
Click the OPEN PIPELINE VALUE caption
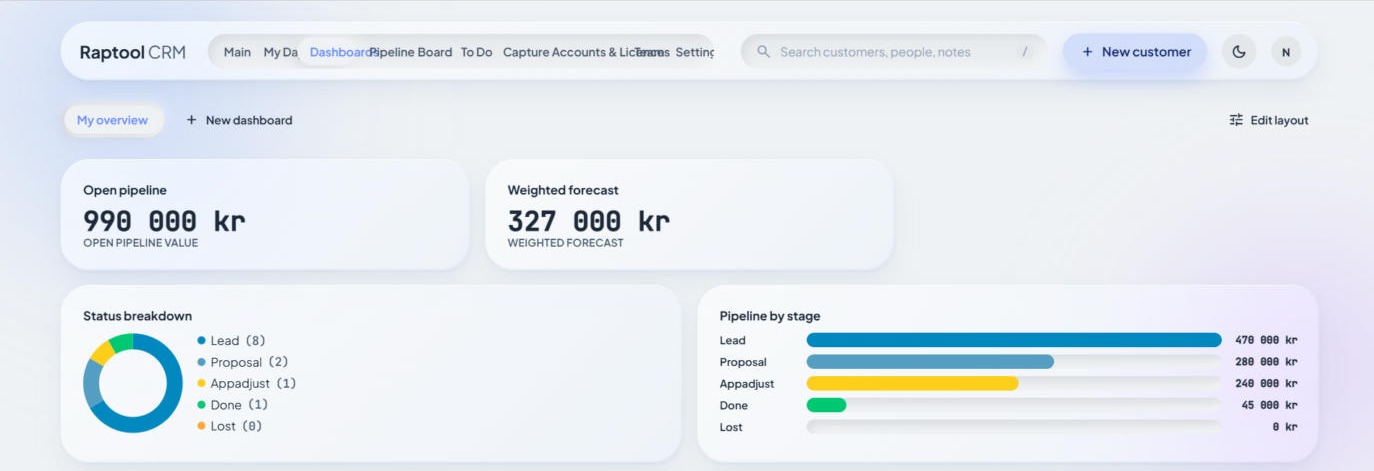141,243
